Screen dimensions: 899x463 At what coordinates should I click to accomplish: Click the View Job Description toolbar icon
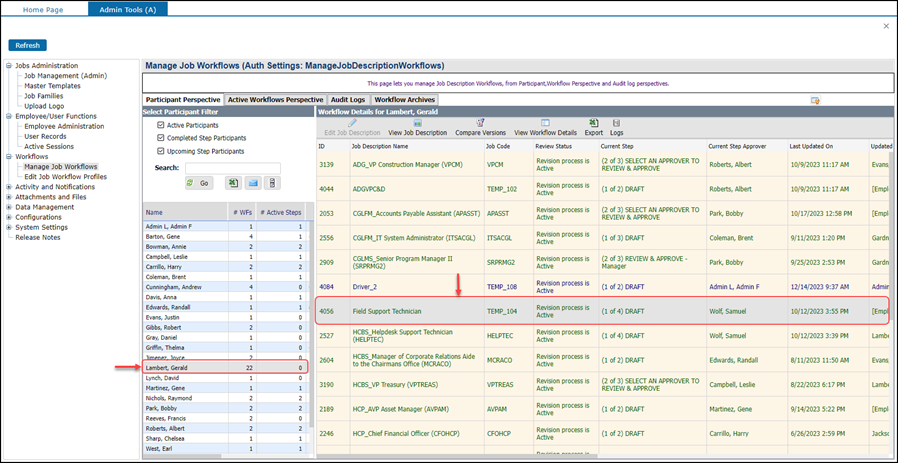417,122
